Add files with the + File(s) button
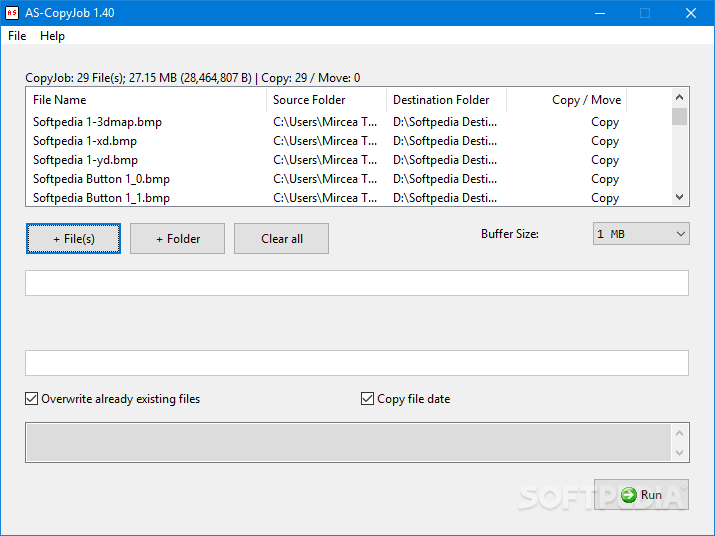Image resolution: width=715 pixels, height=536 pixels. click(73, 239)
